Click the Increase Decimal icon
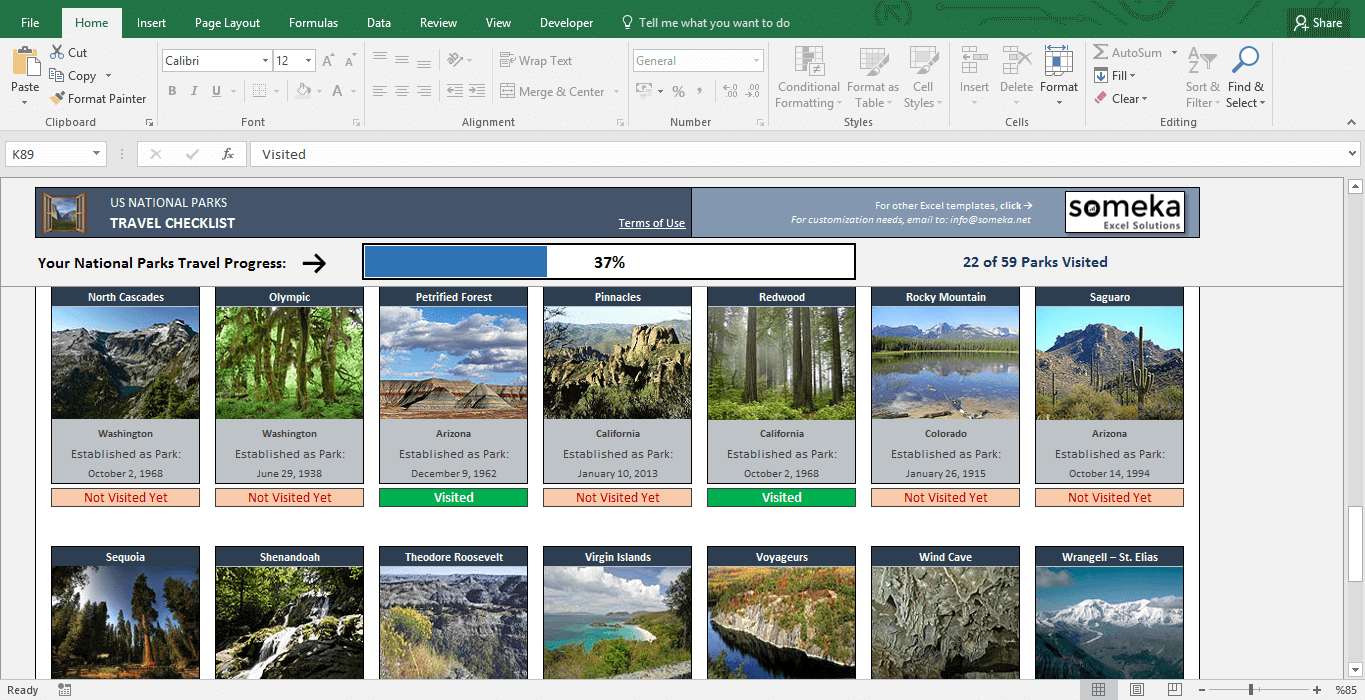The image size is (1365, 700). tap(730, 92)
